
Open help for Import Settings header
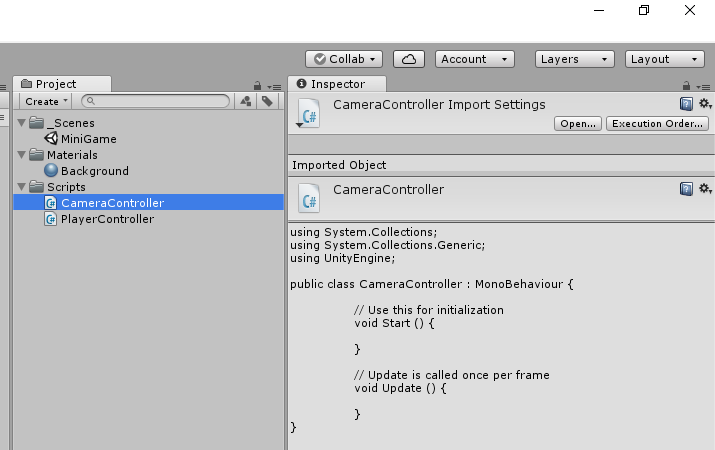pos(686,104)
